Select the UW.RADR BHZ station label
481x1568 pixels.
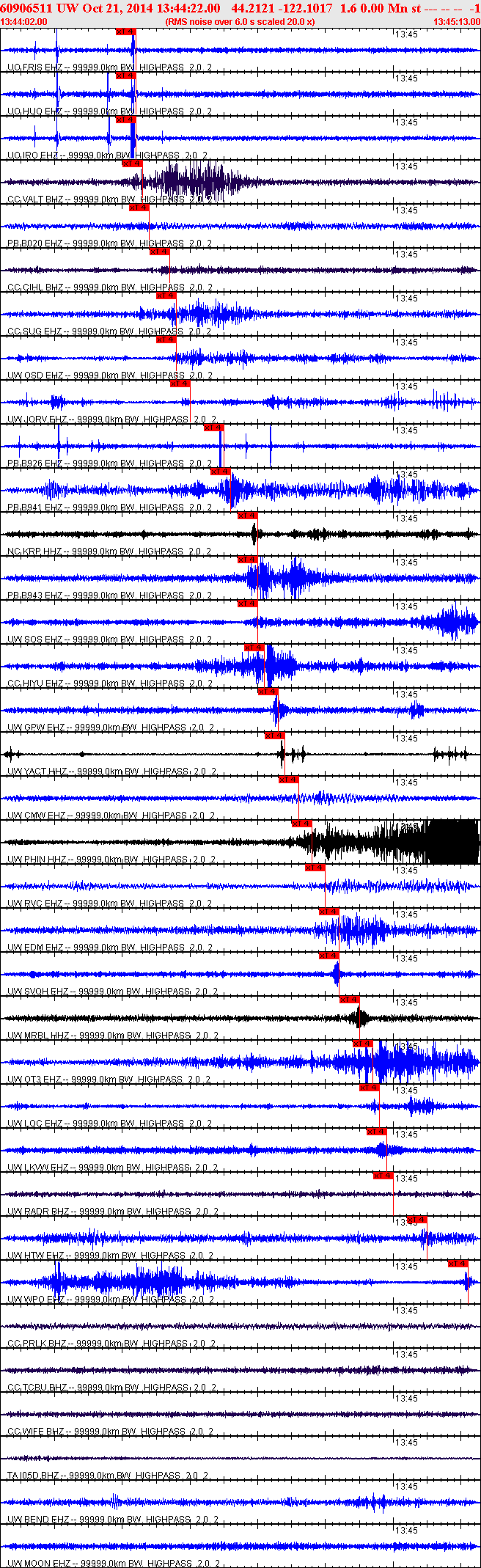coord(111,1212)
